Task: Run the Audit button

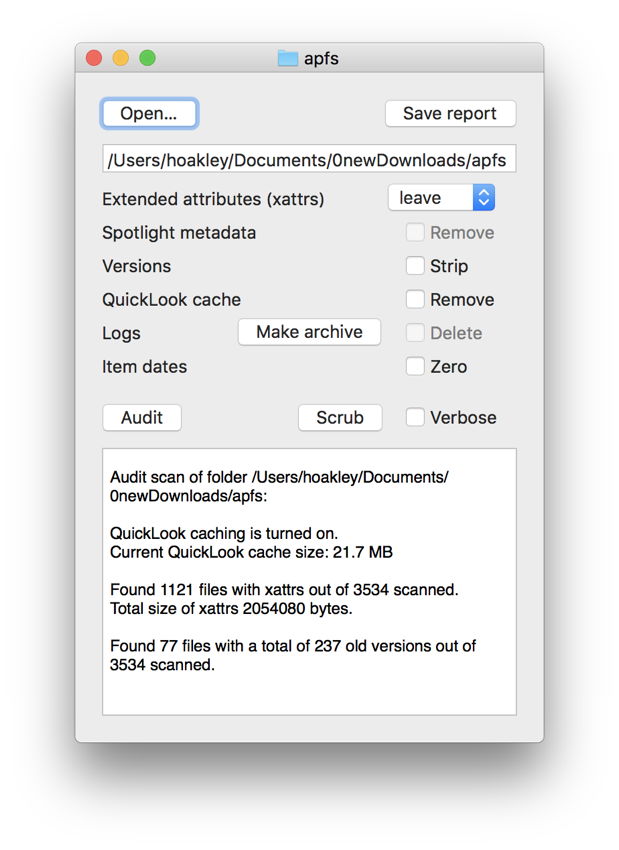Action: 142,418
